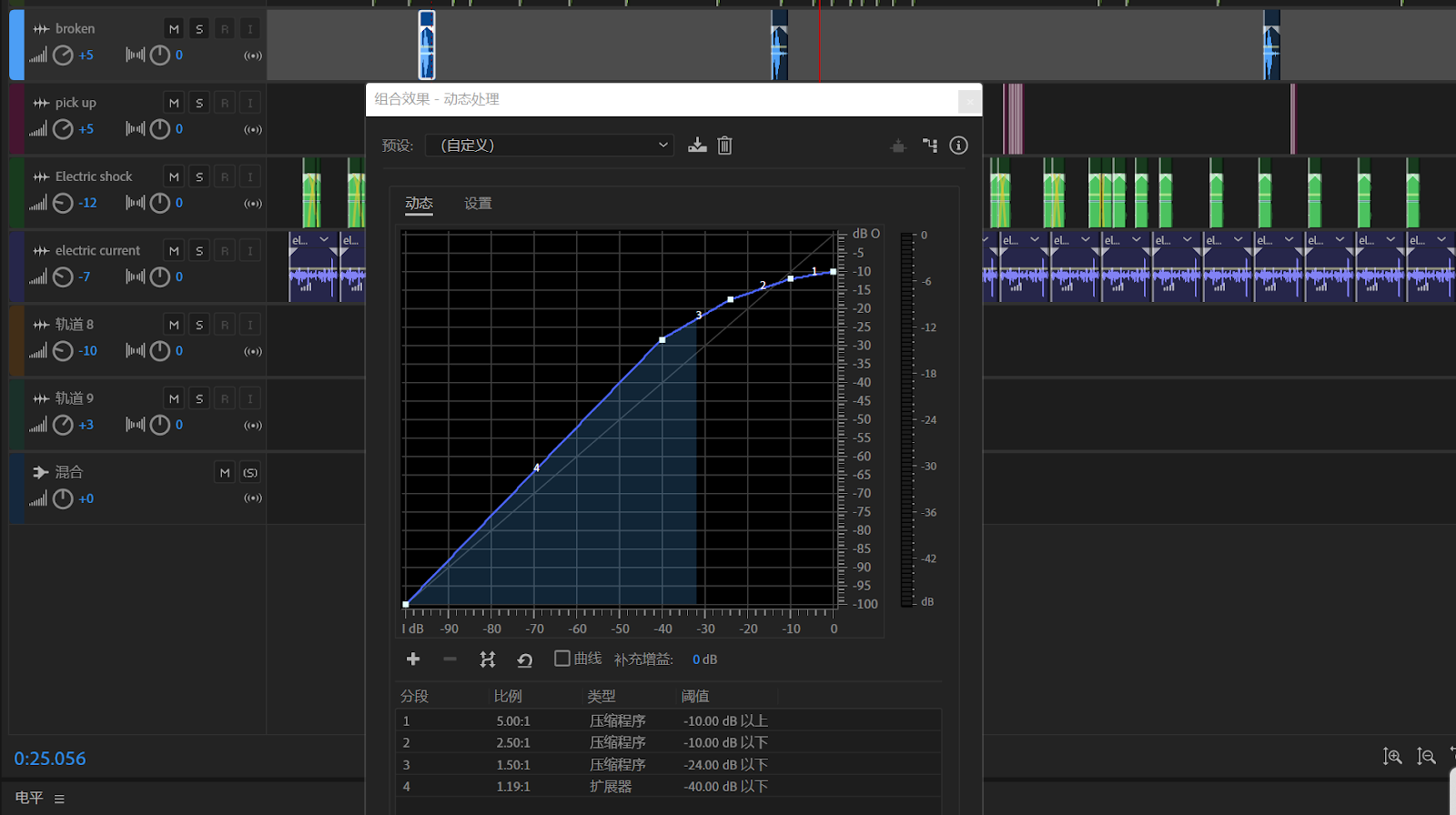Mute the 混合 master track
The width and height of the screenshot is (1456, 815).
coord(225,472)
